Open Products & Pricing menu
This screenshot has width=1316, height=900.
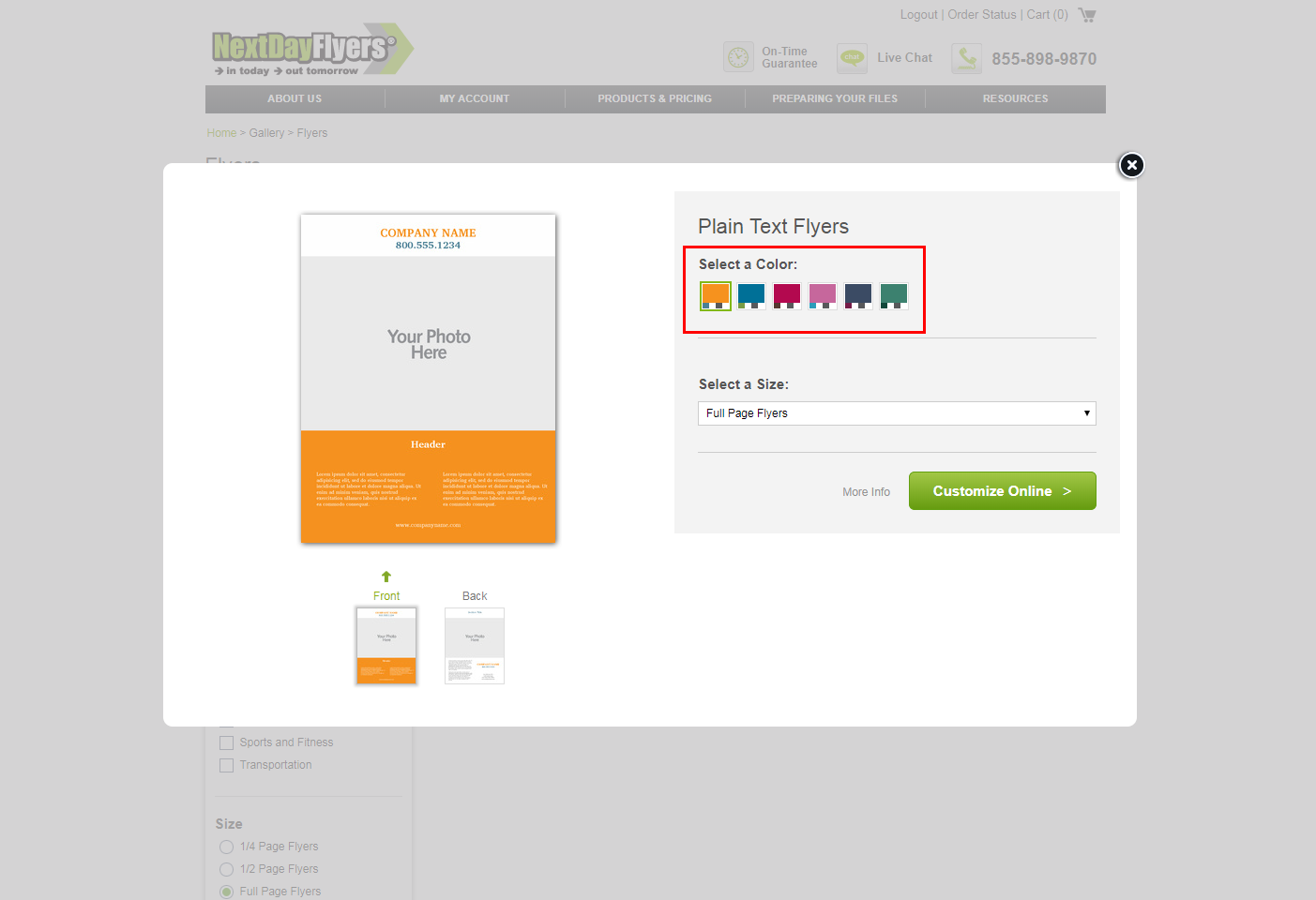point(655,99)
